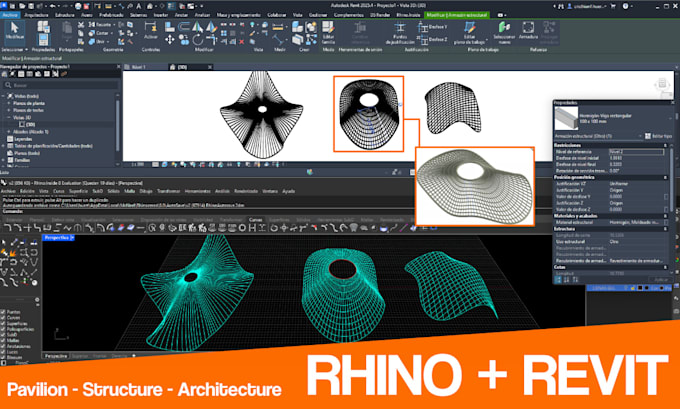Switch to Arquitectura ribbon tab

36,15
